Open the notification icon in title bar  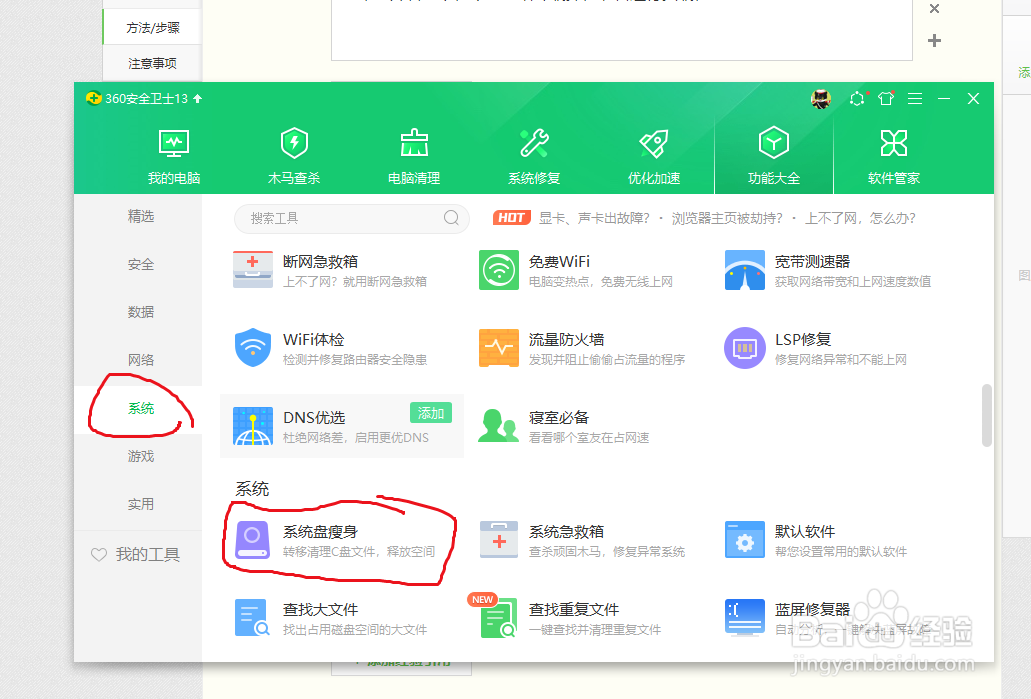click(x=857, y=99)
